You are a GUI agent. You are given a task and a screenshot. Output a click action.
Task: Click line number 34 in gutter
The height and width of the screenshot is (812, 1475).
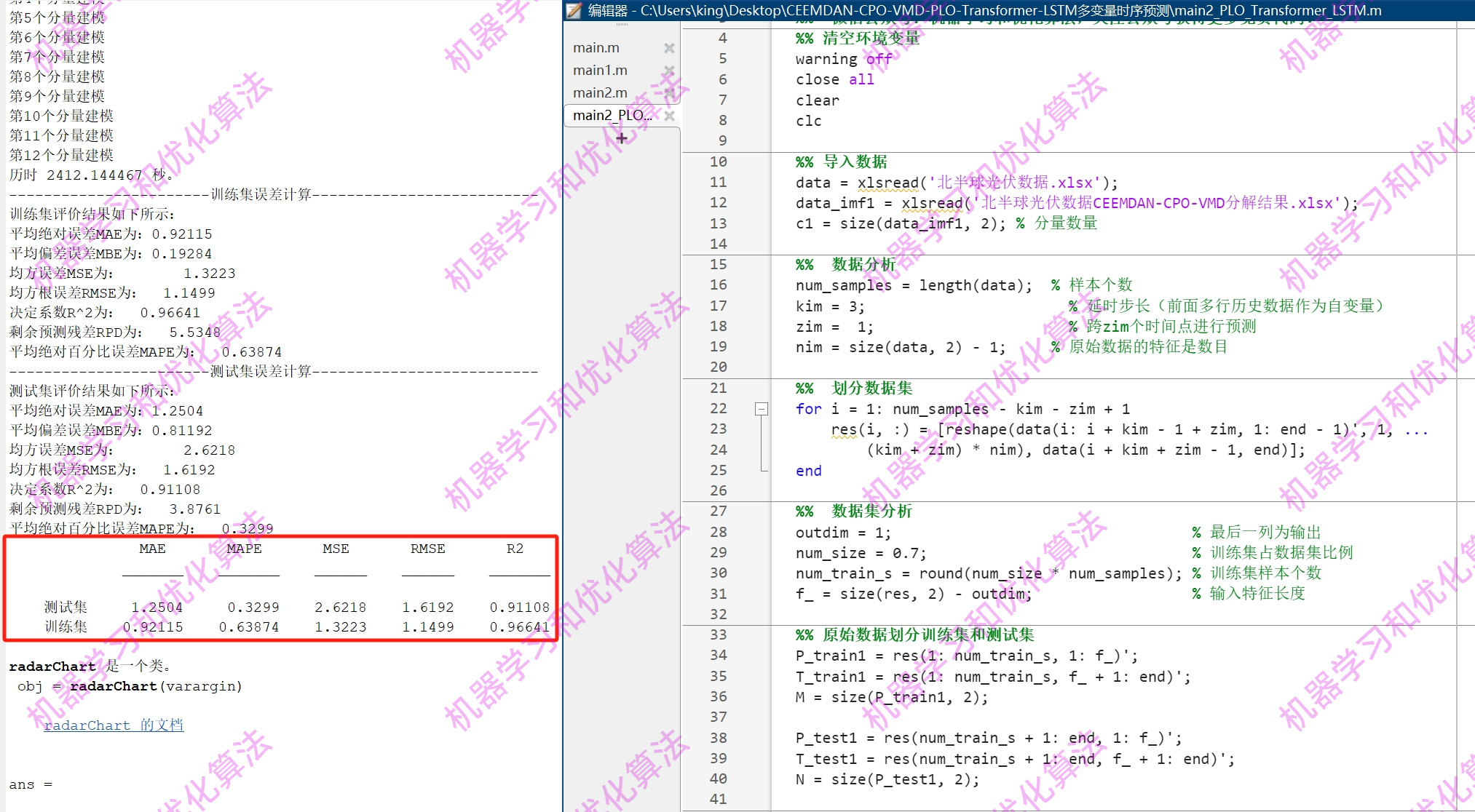pos(718,656)
